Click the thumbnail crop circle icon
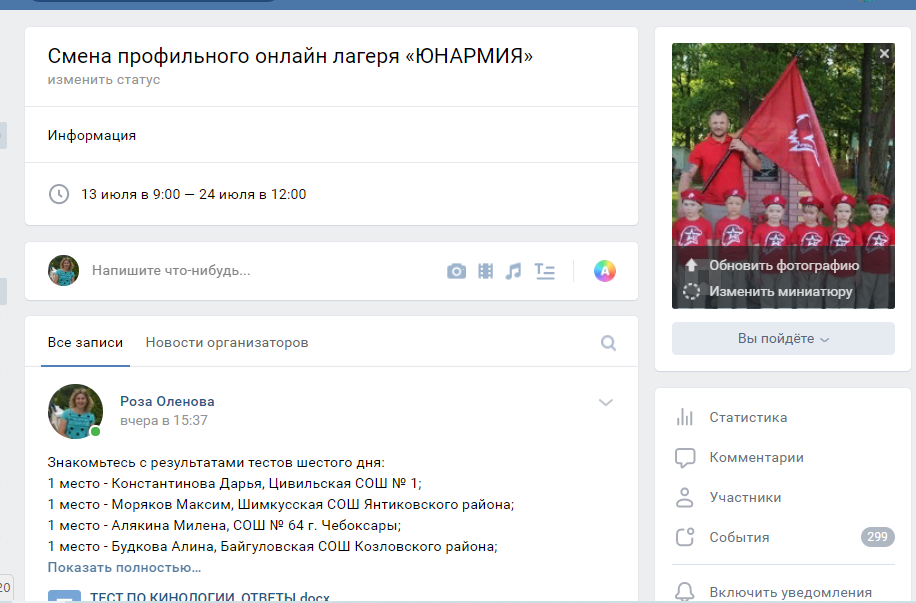 click(691, 291)
